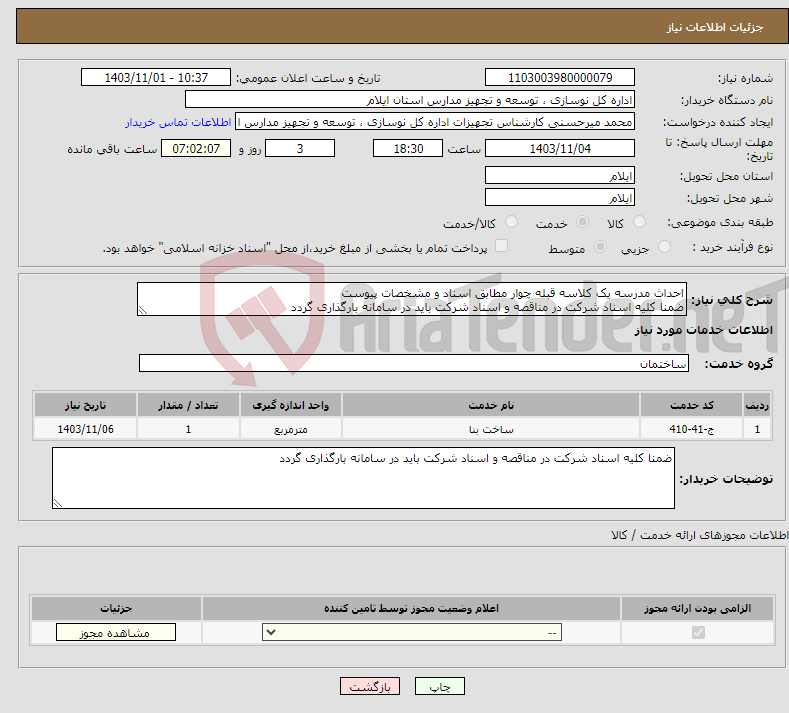Click the گروه خدمت field ساختمان
Screen dimensions: 789x713
pos(414,363)
